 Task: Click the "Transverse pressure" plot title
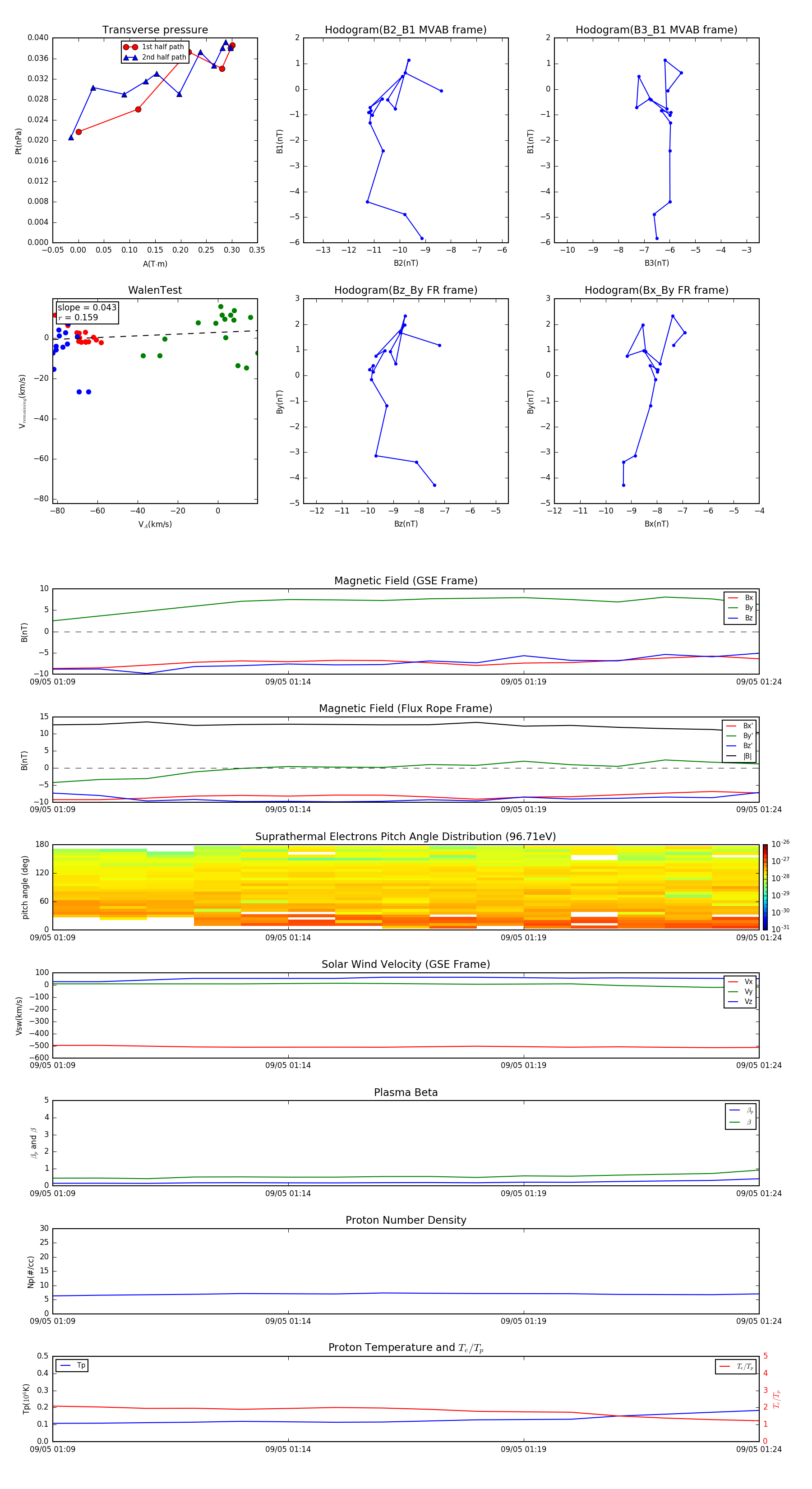point(155,30)
